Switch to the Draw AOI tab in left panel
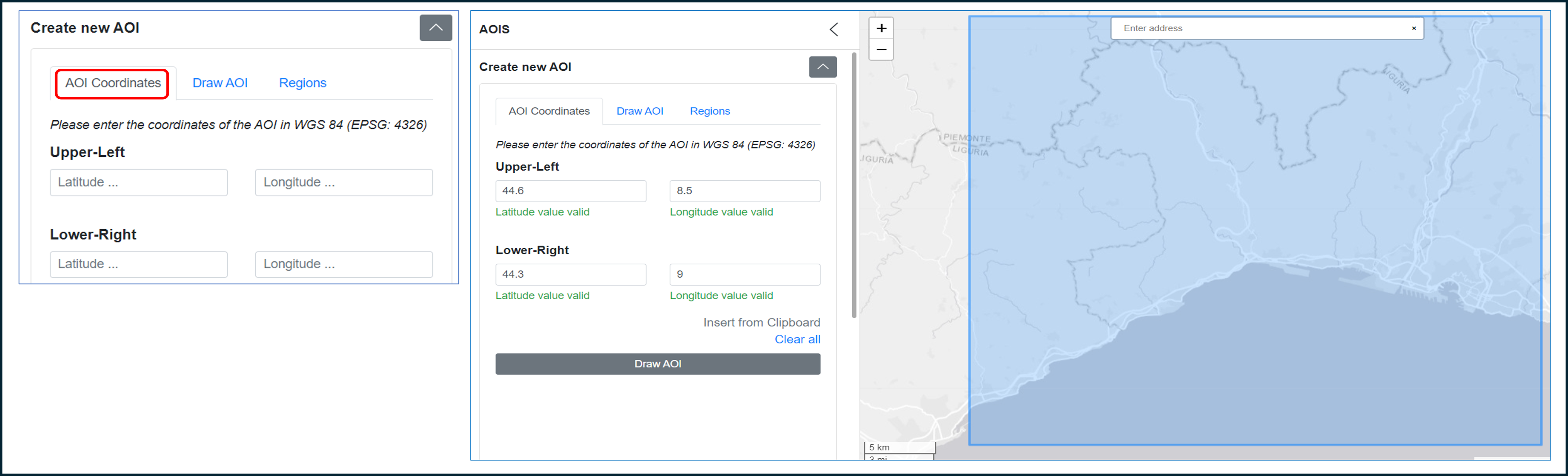Image resolution: width=1568 pixels, height=476 pixels. (220, 83)
